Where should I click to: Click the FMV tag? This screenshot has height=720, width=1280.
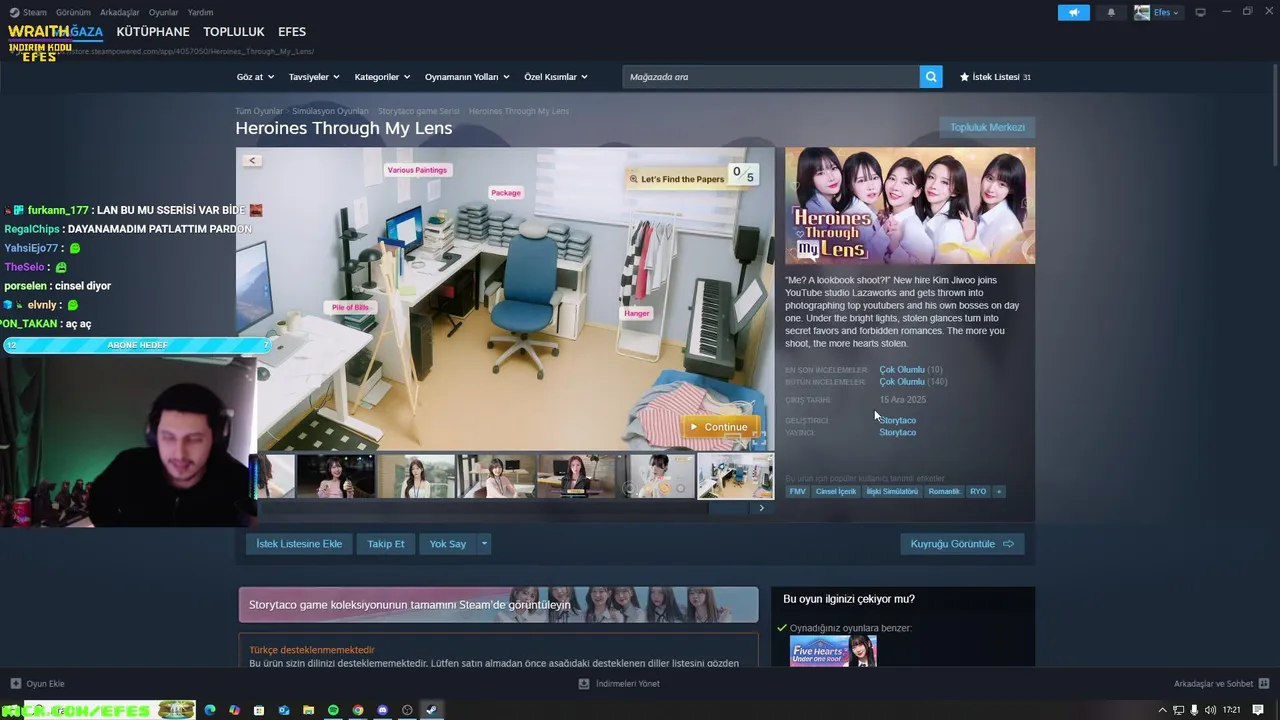pos(797,491)
